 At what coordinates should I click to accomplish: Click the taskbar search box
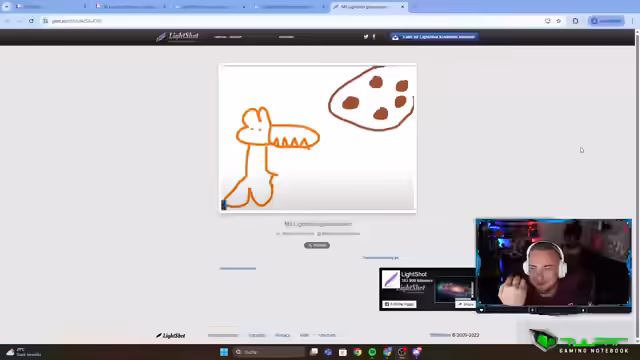[269, 352]
